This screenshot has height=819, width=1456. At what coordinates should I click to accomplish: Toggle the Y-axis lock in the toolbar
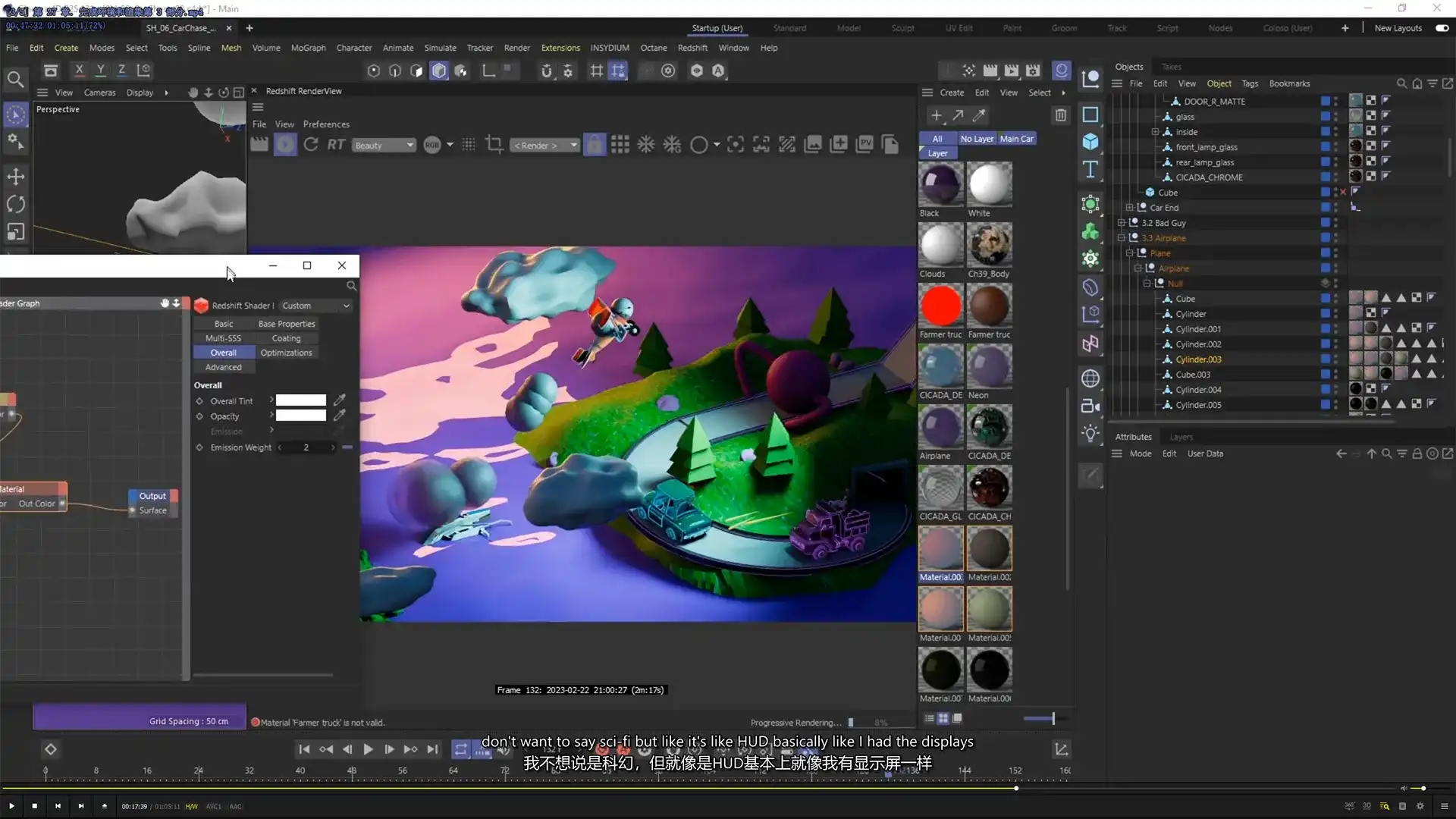101,70
